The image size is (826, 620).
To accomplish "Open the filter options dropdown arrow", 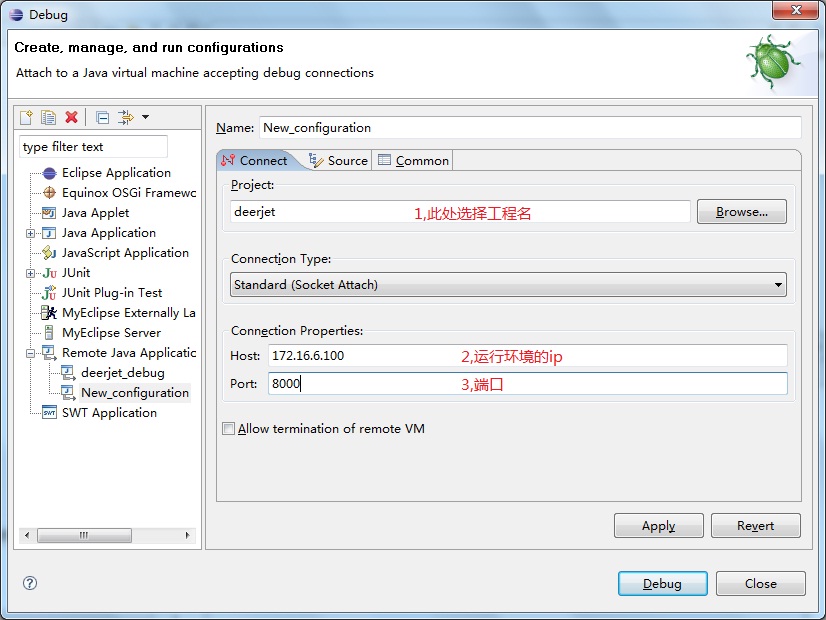I will (x=145, y=117).
